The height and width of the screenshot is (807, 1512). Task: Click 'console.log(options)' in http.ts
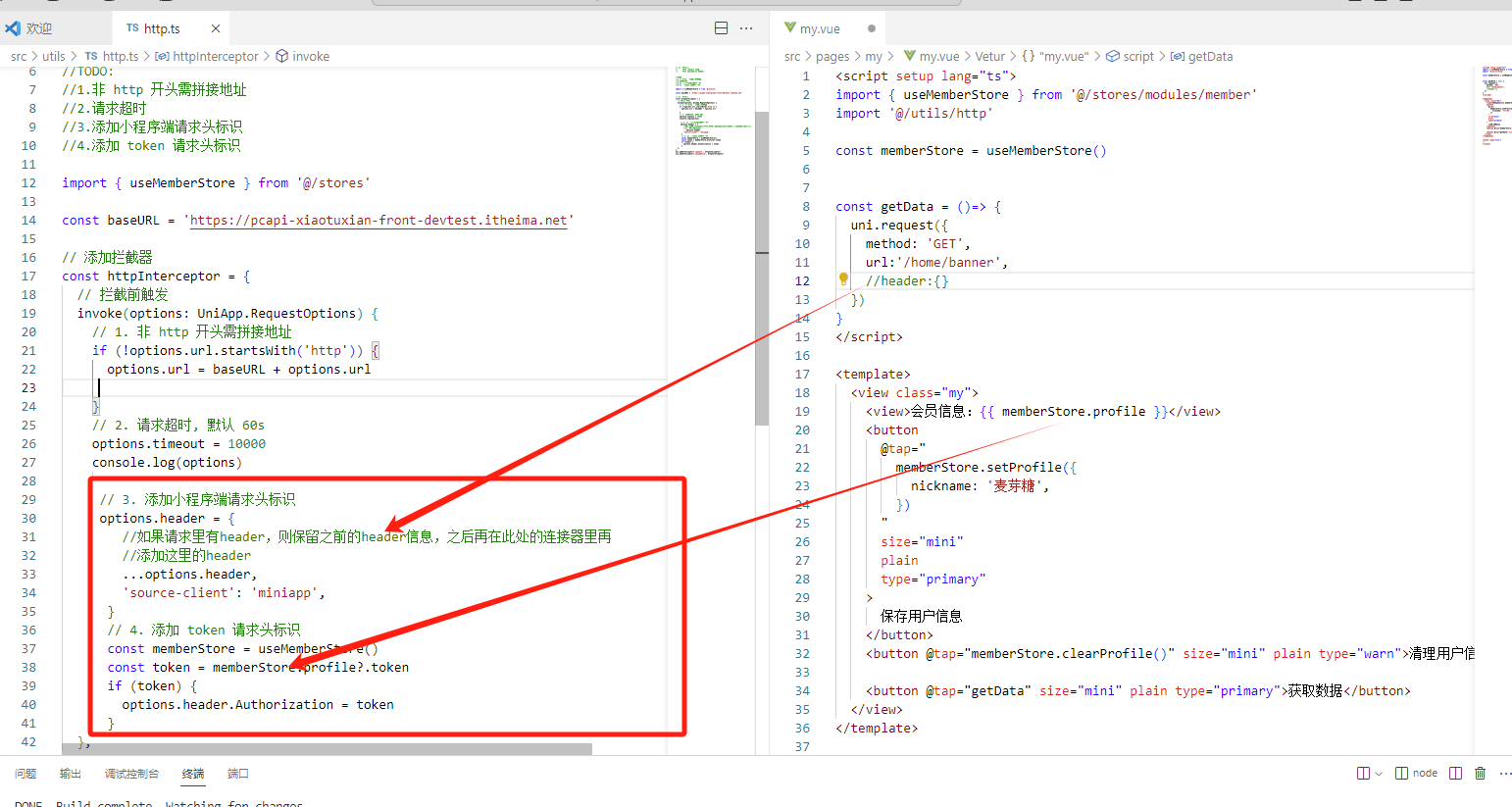point(167,462)
